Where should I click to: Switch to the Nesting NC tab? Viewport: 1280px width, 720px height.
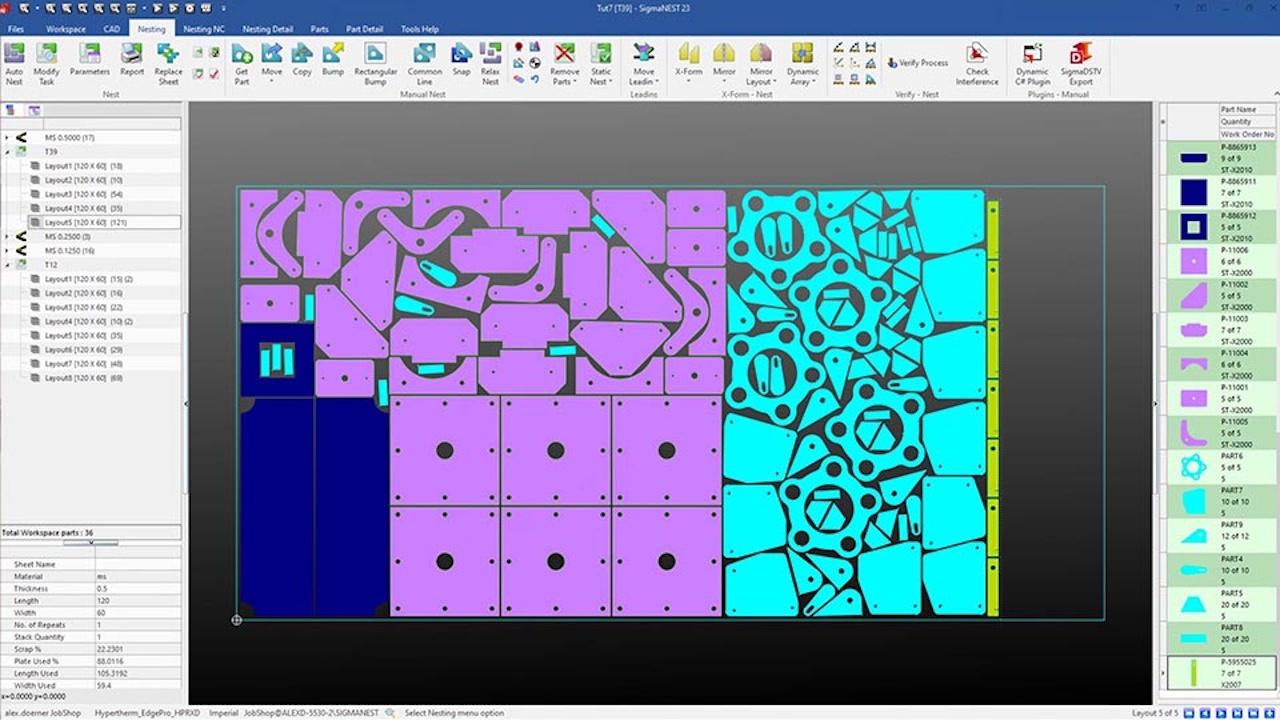[x=204, y=29]
